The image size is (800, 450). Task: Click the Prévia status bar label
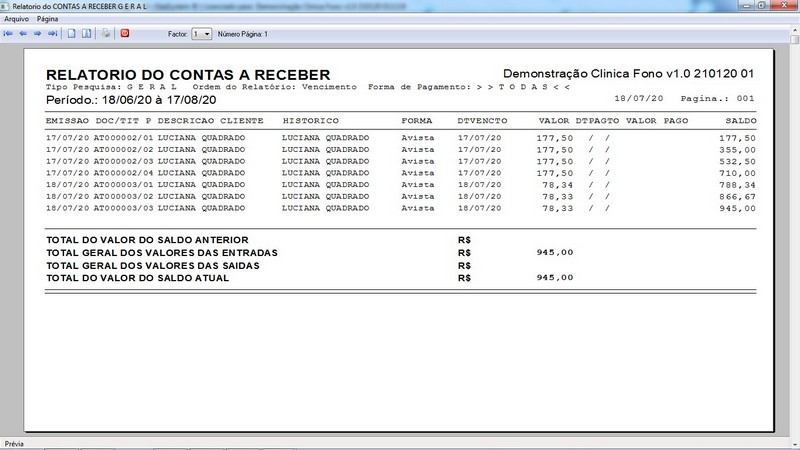[x=14, y=444]
